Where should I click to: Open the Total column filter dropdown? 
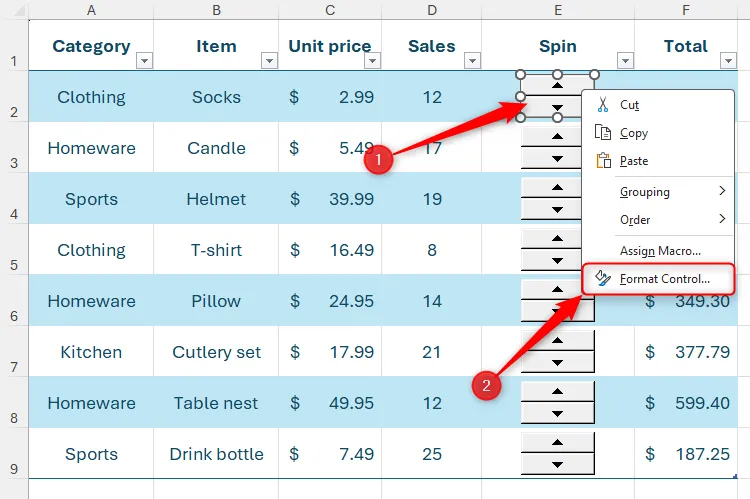coord(728,61)
